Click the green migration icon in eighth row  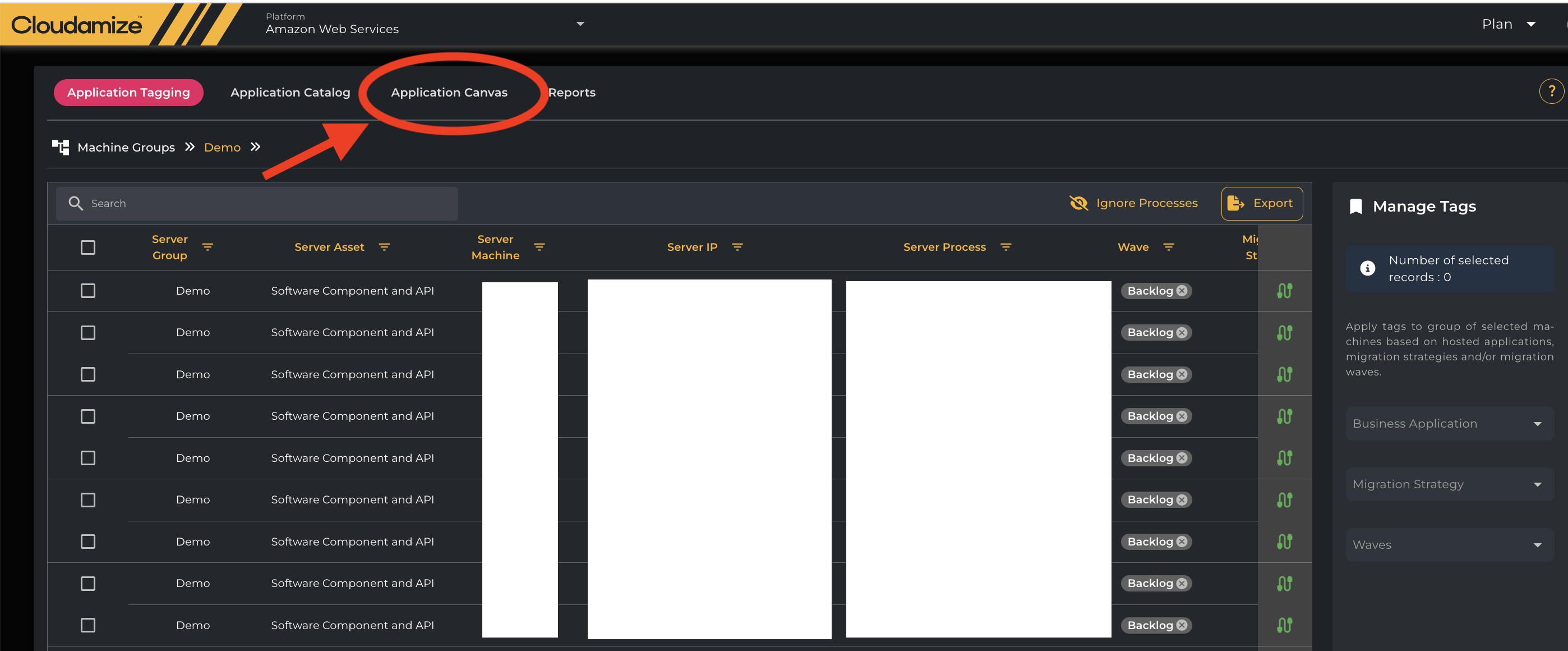coord(1284,584)
